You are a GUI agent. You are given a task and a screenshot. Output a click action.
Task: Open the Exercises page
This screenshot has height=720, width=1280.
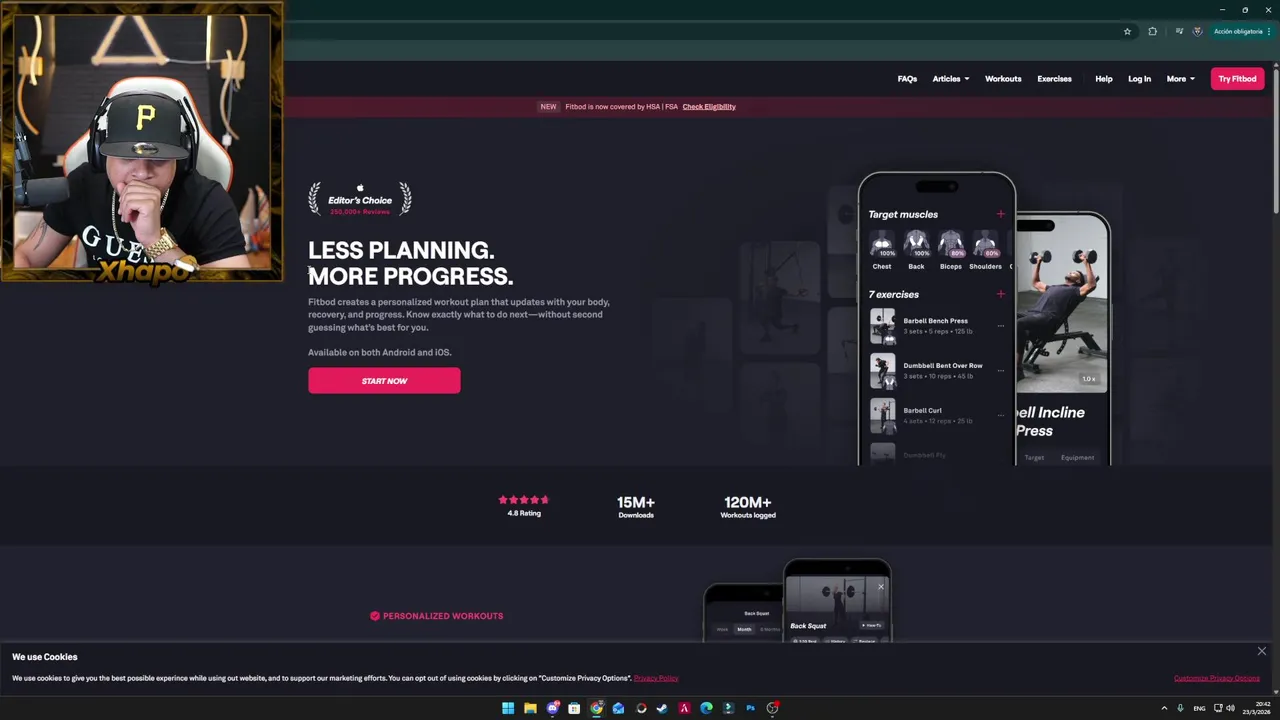[x=1054, y=79]
